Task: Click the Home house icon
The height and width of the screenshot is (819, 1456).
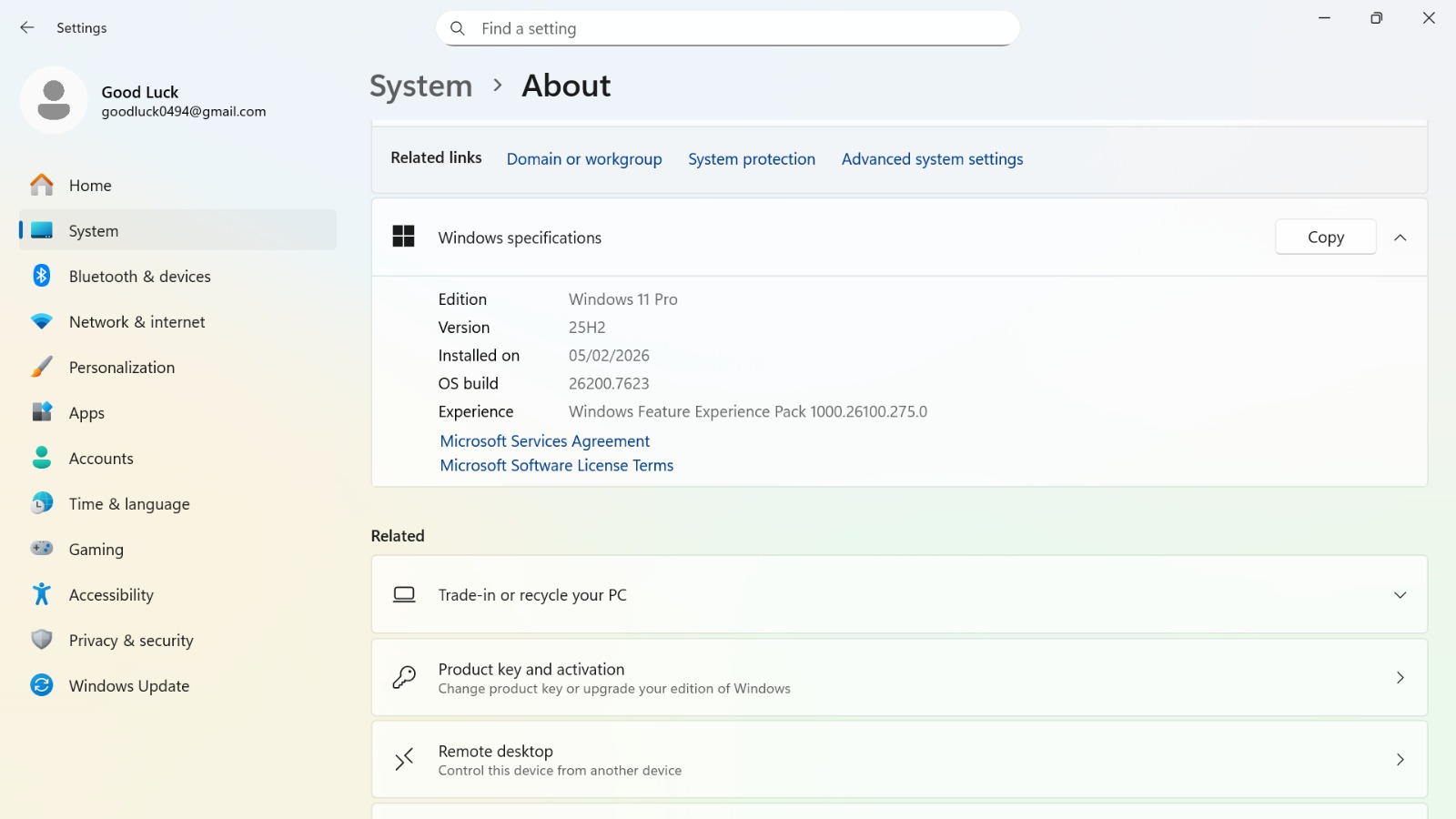Action: point(42,186)
